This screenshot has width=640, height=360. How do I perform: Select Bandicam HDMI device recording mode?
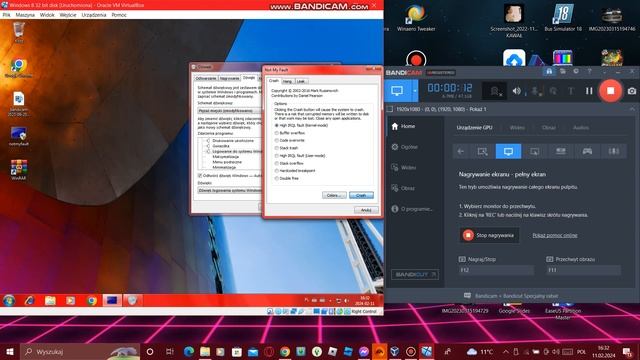(x=561, y=151)
